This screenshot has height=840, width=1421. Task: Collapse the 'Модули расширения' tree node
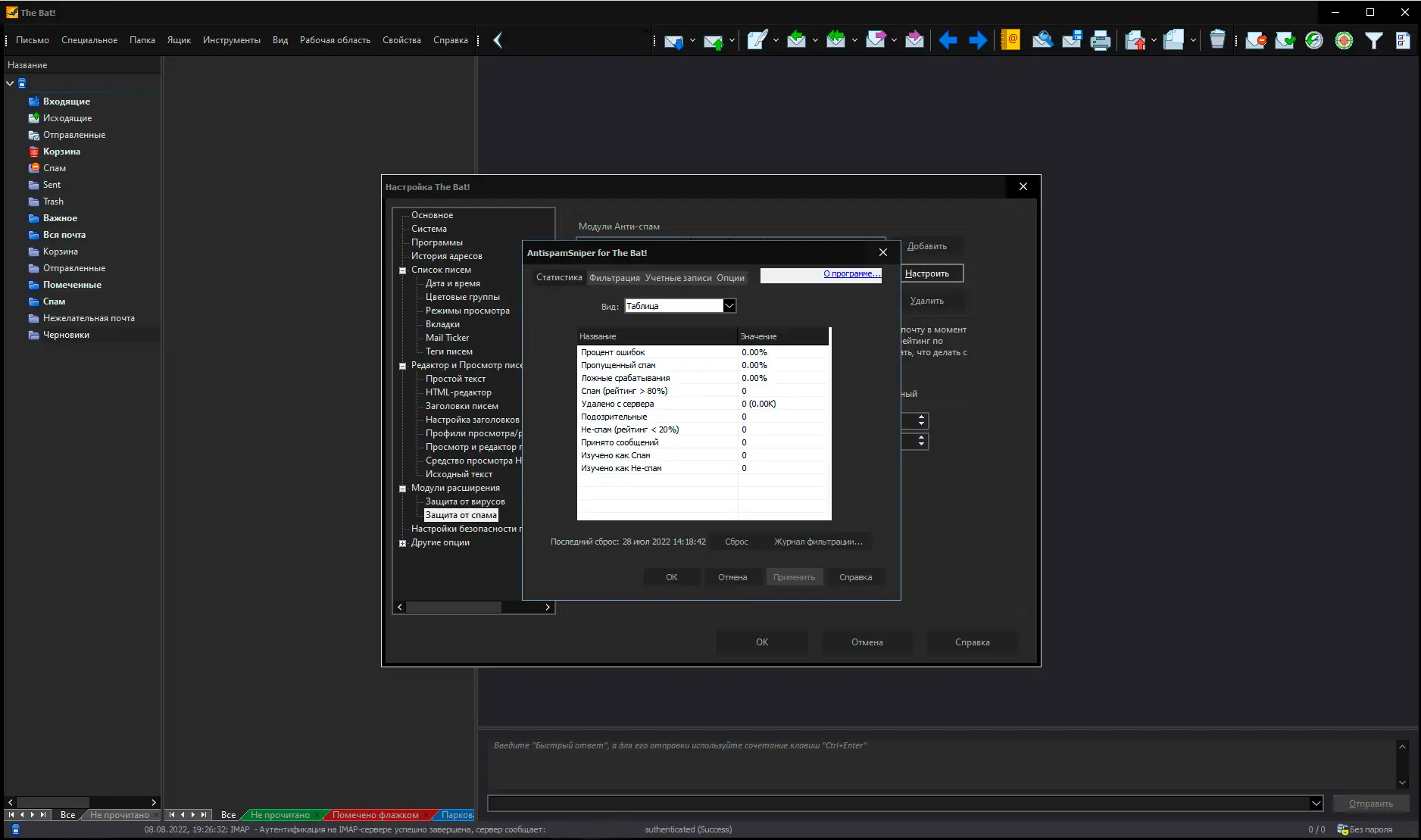click(x=403, y=489)
